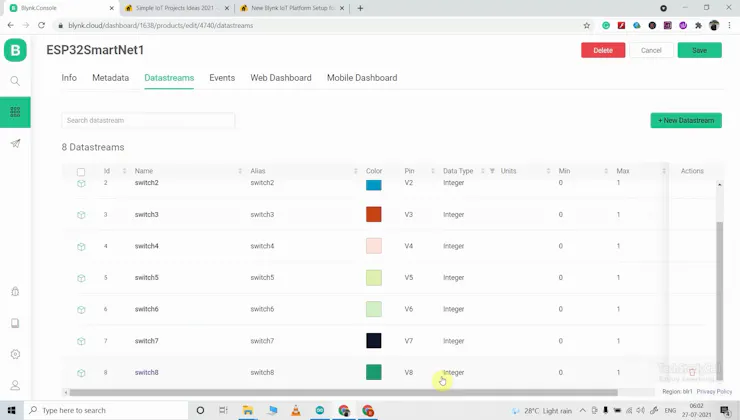Bookmark this page with the star icon
The width and height of the screenshot is (740, 420).
[x=587, y=25]
